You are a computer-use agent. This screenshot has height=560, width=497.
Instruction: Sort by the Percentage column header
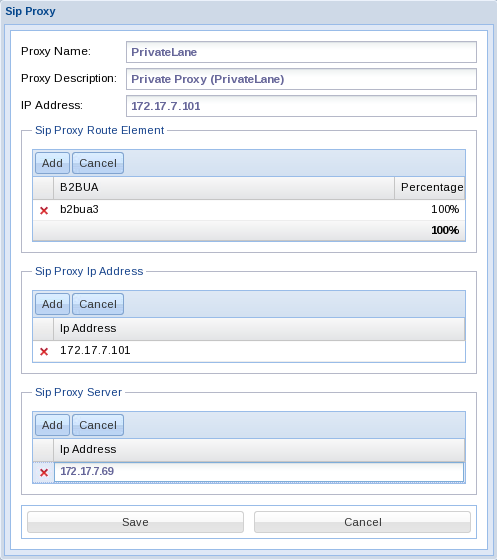click(430, 188)
